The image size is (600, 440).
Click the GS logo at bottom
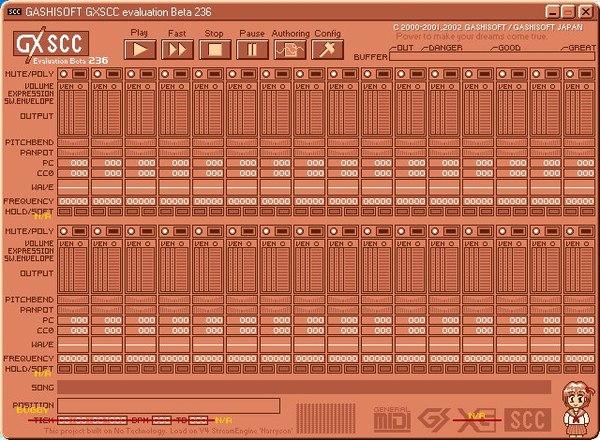[435, 418]
